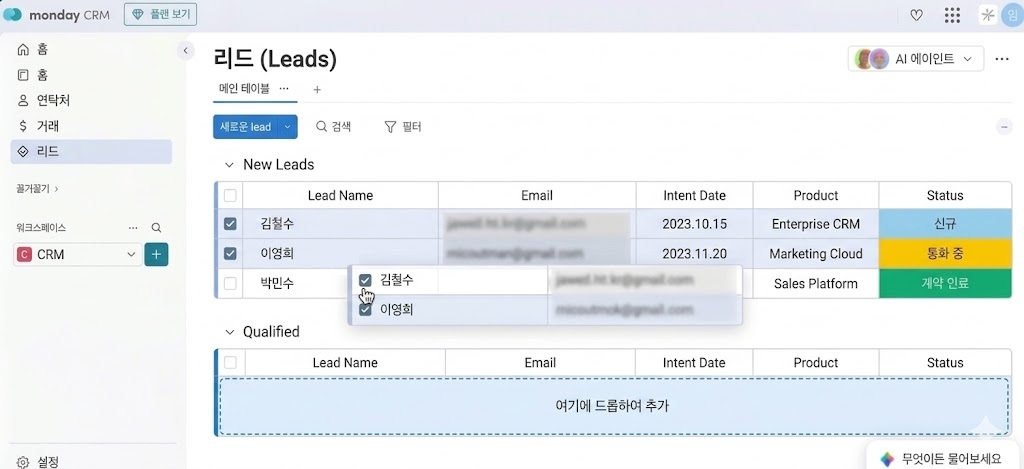Click the Marketing Cloud product cell
This screenshot has width=1024, height=469.
816,253
